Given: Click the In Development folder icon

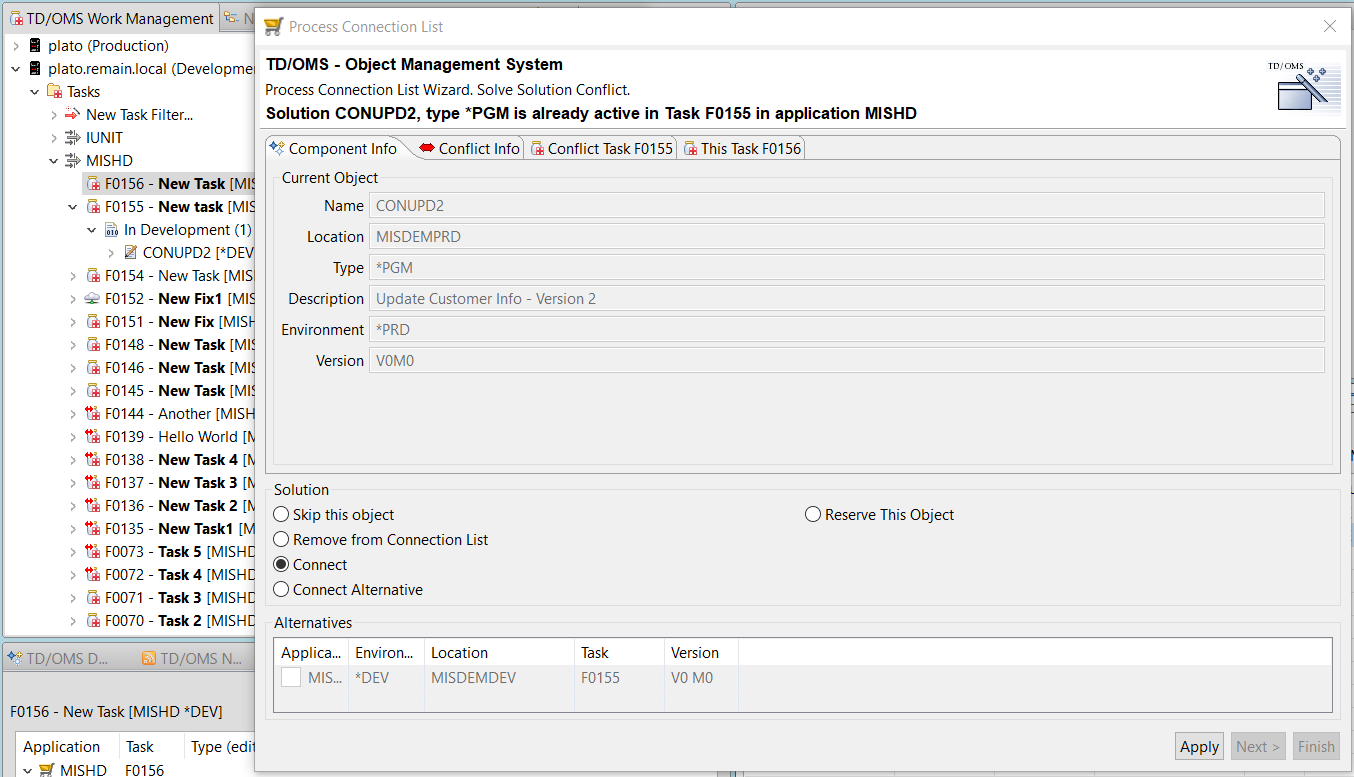Looking at the screenshot, I should (112, 230).
